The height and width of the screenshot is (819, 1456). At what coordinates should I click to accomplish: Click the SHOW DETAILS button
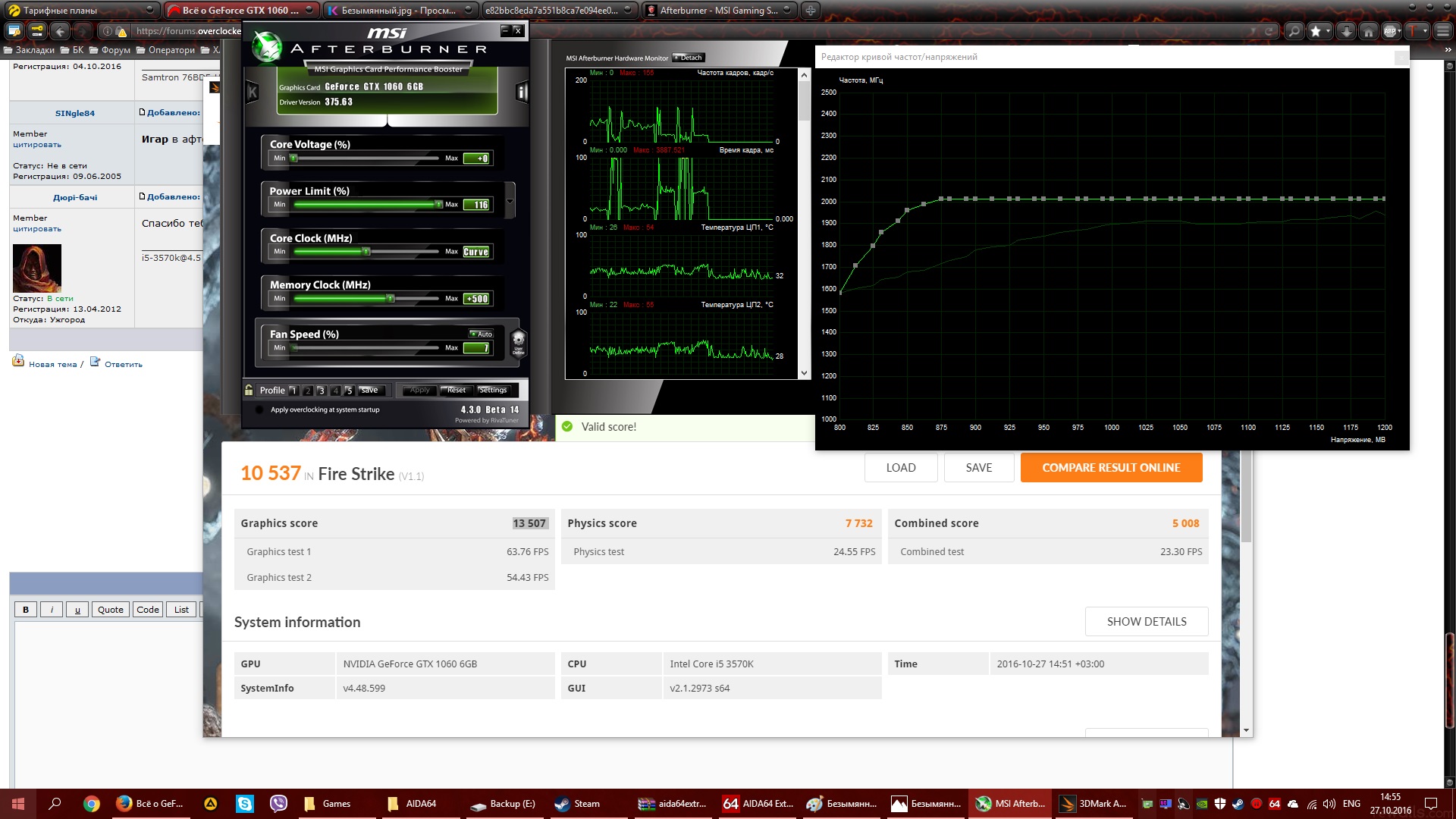(1146, 622)
